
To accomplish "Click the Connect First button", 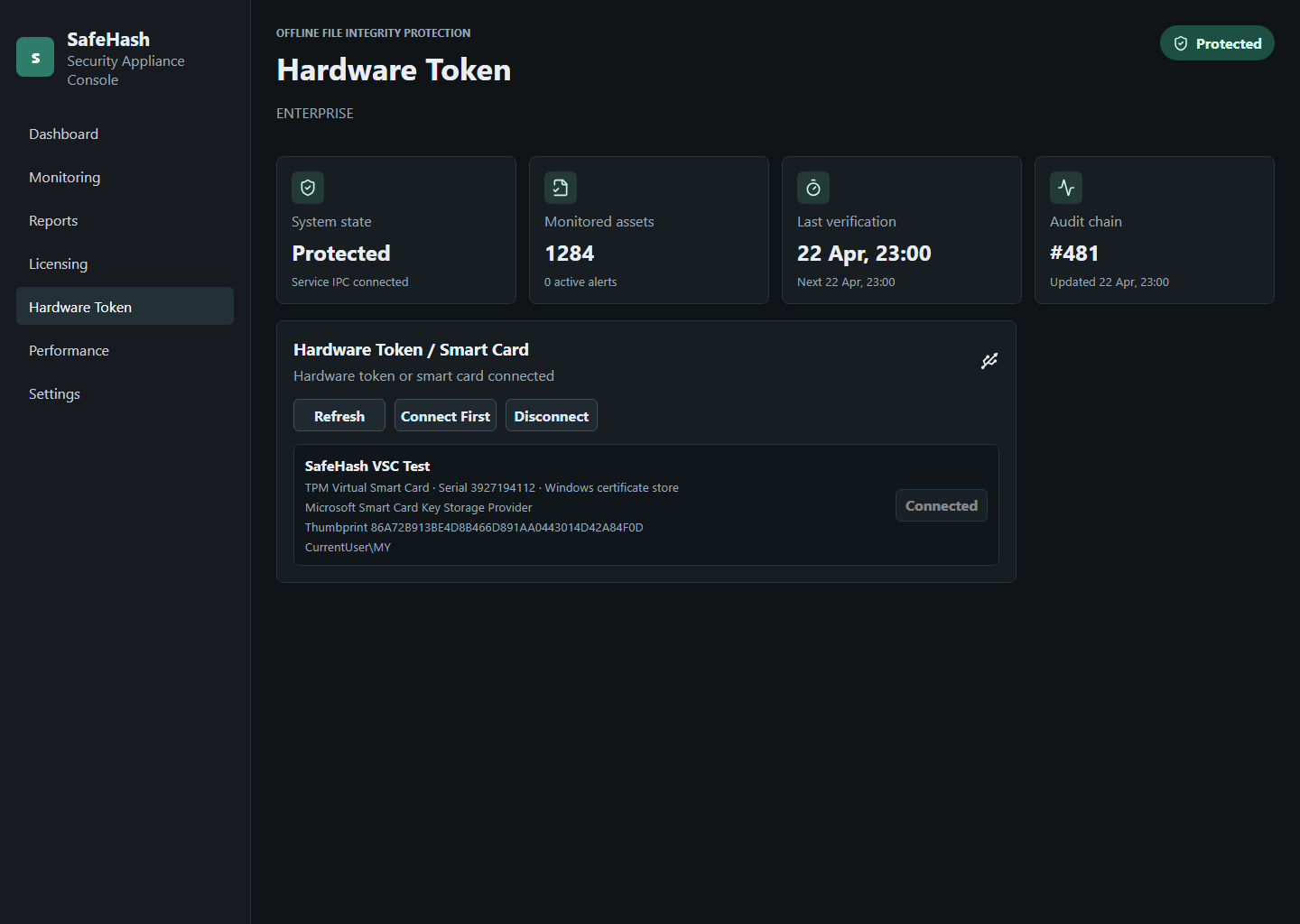I will (445, 415).
